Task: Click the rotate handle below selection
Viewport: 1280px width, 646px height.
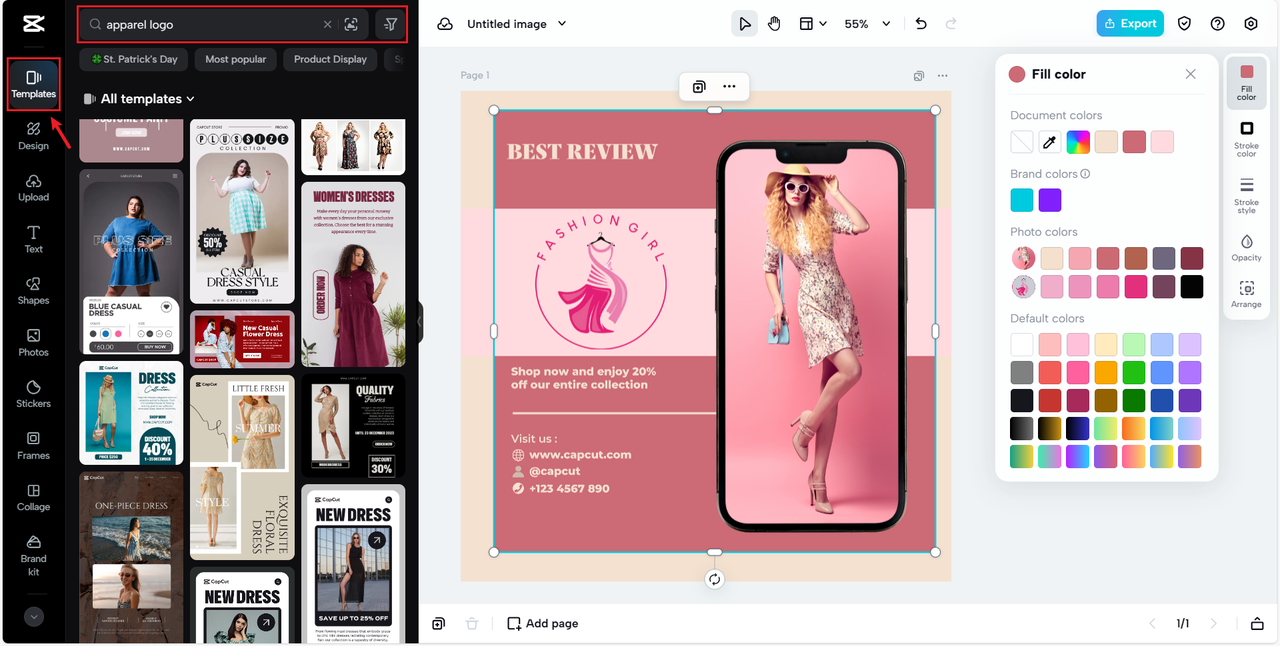Action: tap(714, 579)
